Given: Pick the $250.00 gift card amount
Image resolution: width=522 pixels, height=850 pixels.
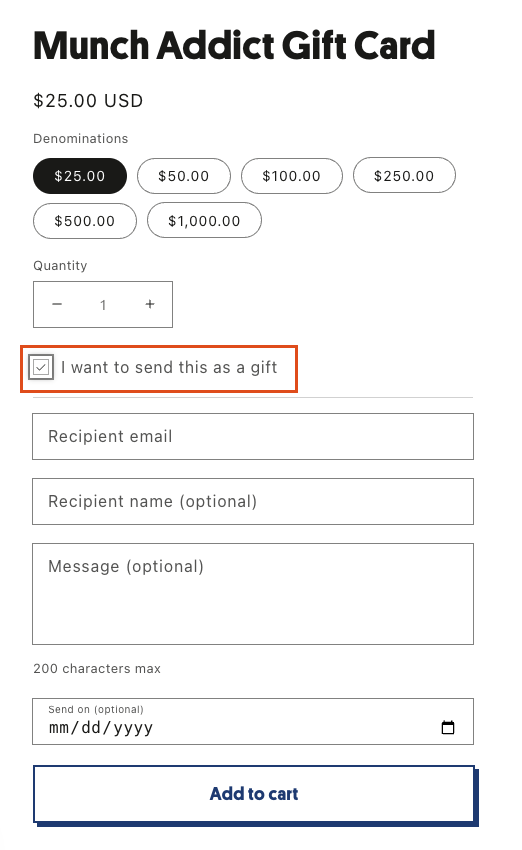Looking at the screenshot, I should click(x=404, y=176).
